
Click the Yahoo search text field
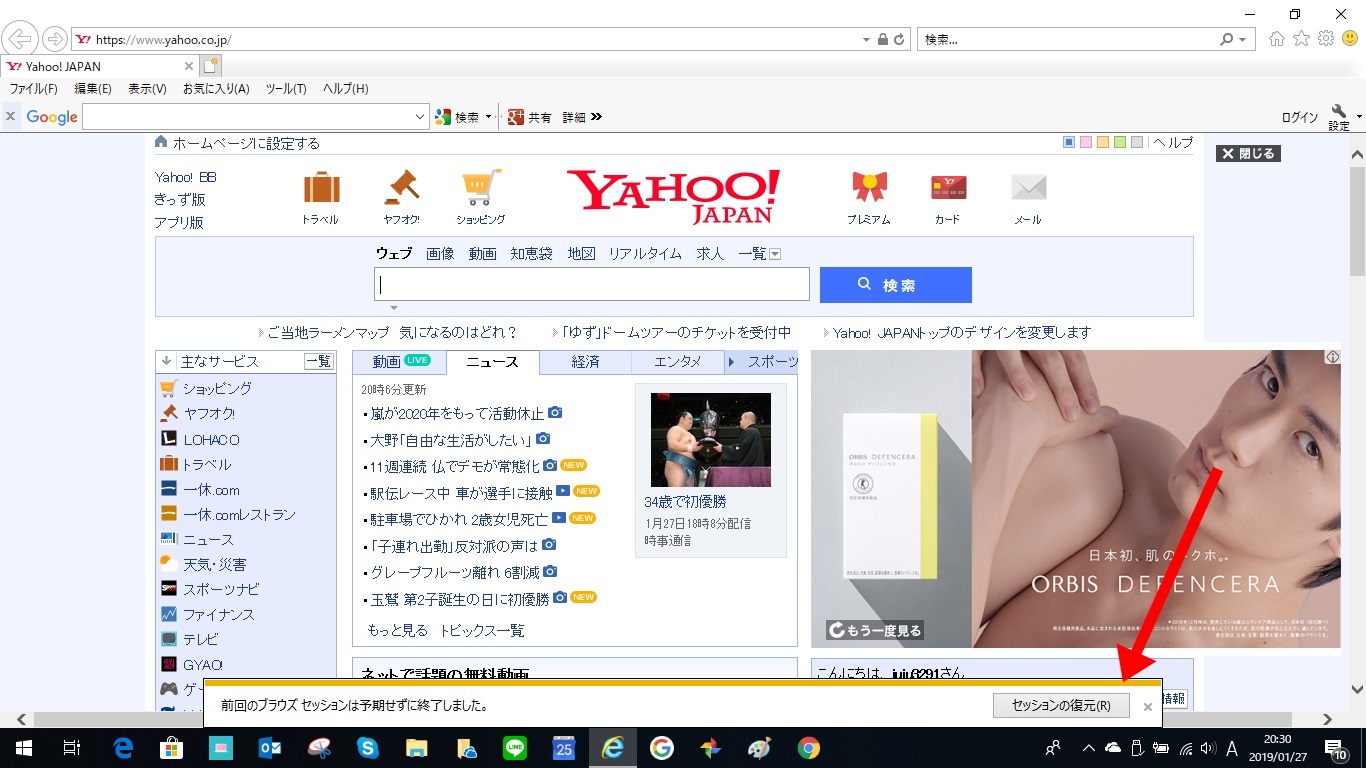[592, 284]
